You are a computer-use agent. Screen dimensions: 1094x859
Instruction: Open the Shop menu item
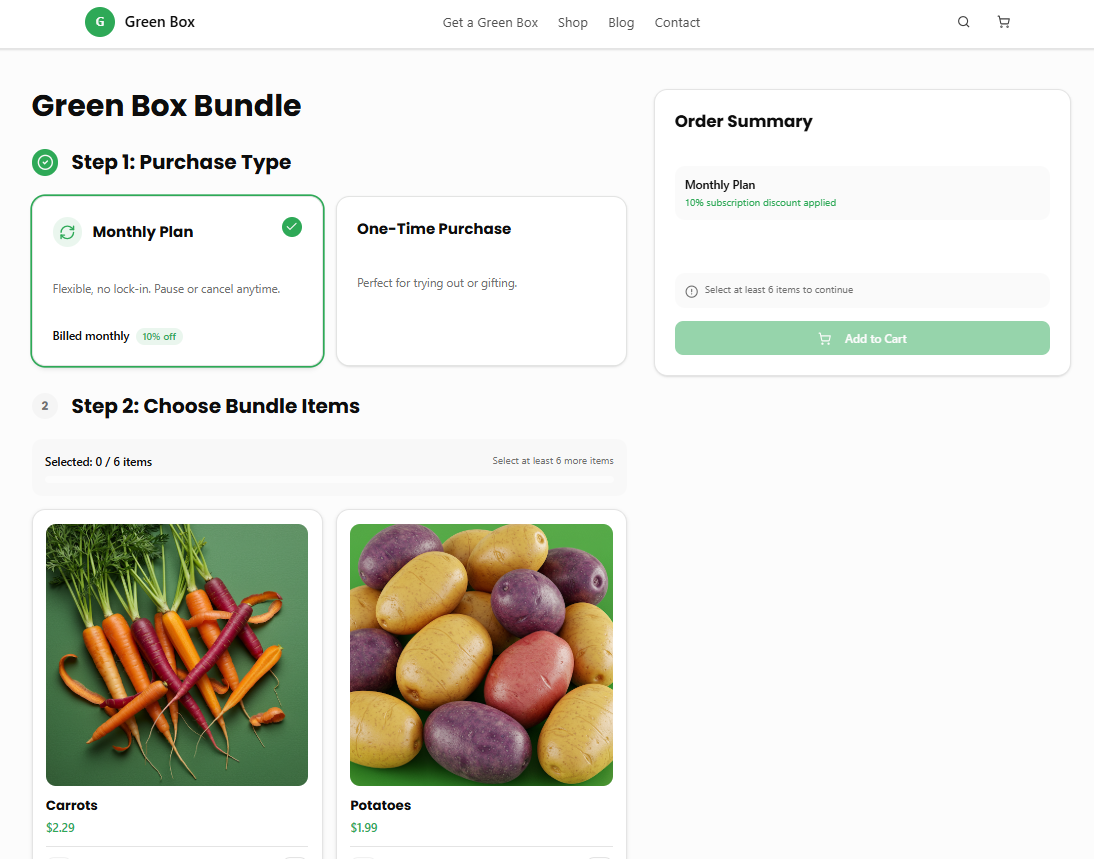click(x=573, y=23)
